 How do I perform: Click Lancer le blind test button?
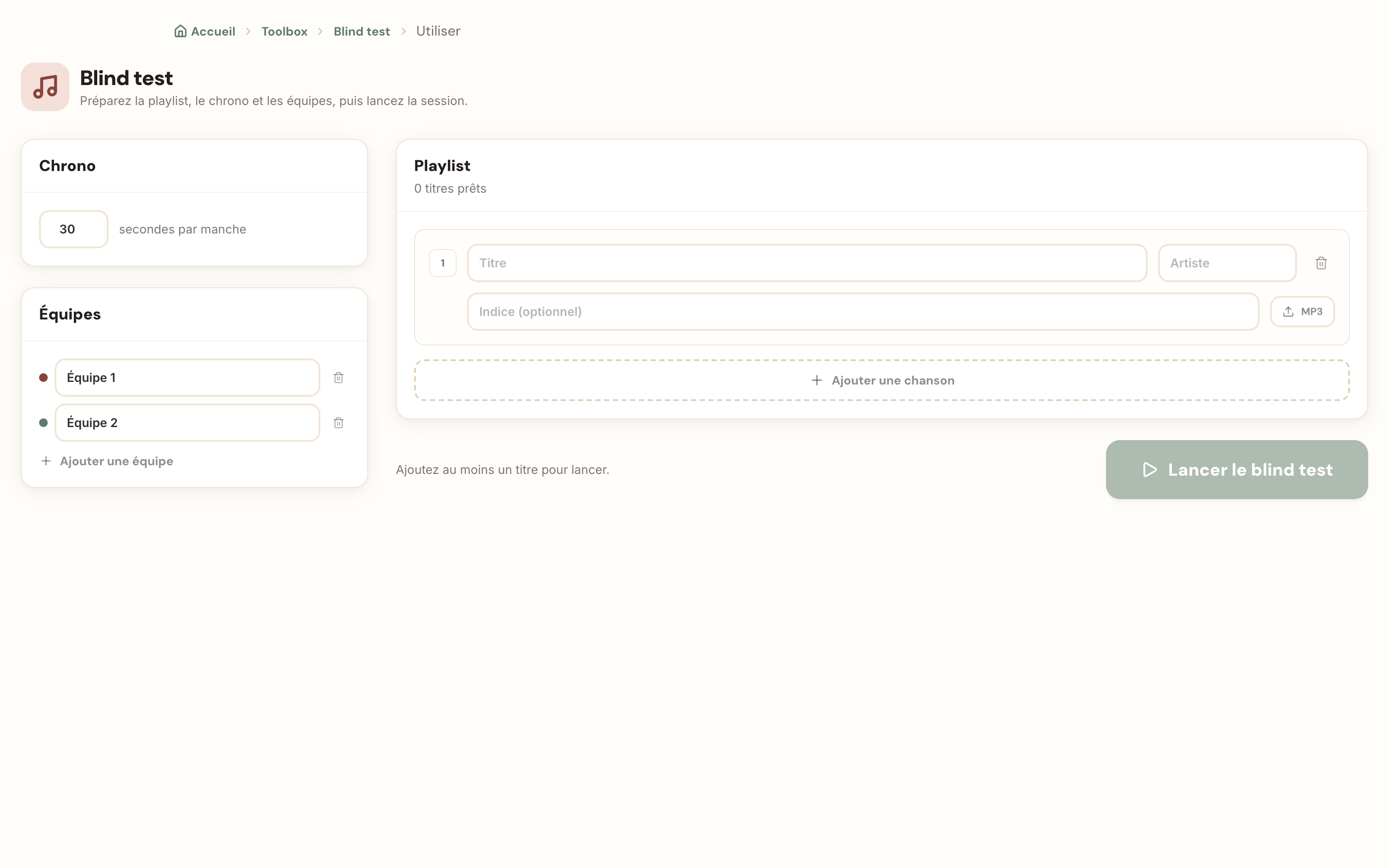point(1237,470)
